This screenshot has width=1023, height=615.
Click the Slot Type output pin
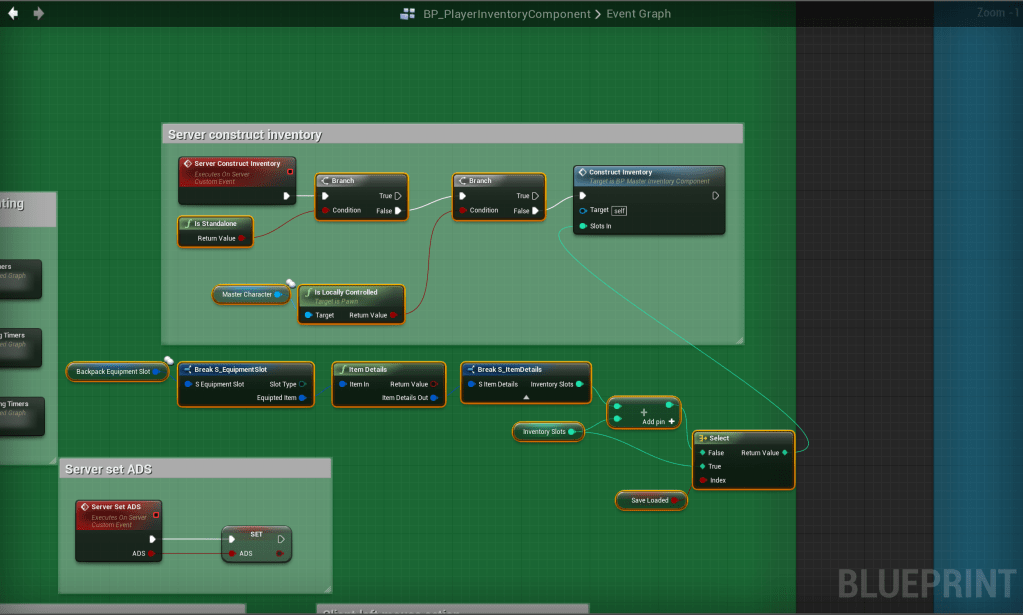point(302,384)
